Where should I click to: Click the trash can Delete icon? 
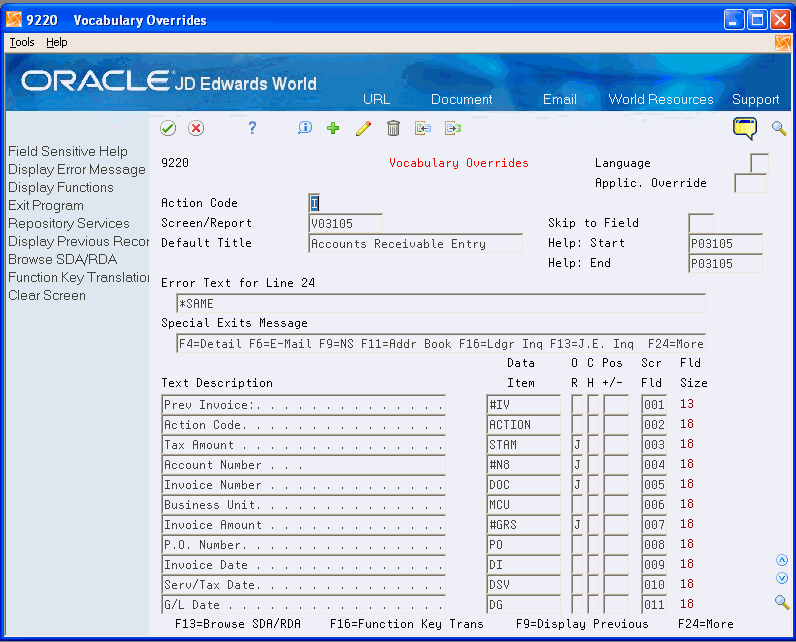point(393,128)
